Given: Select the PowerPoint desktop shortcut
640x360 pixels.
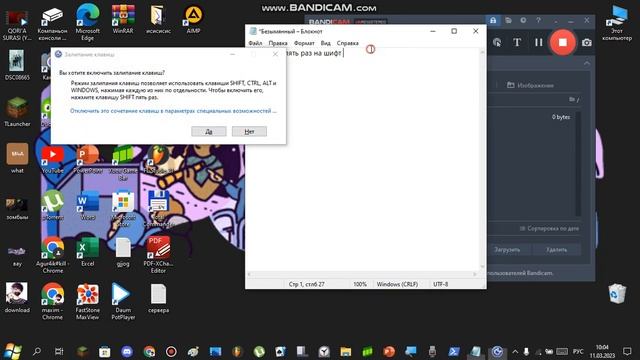Looking at the screenshot, I should [x=88, y=160].
